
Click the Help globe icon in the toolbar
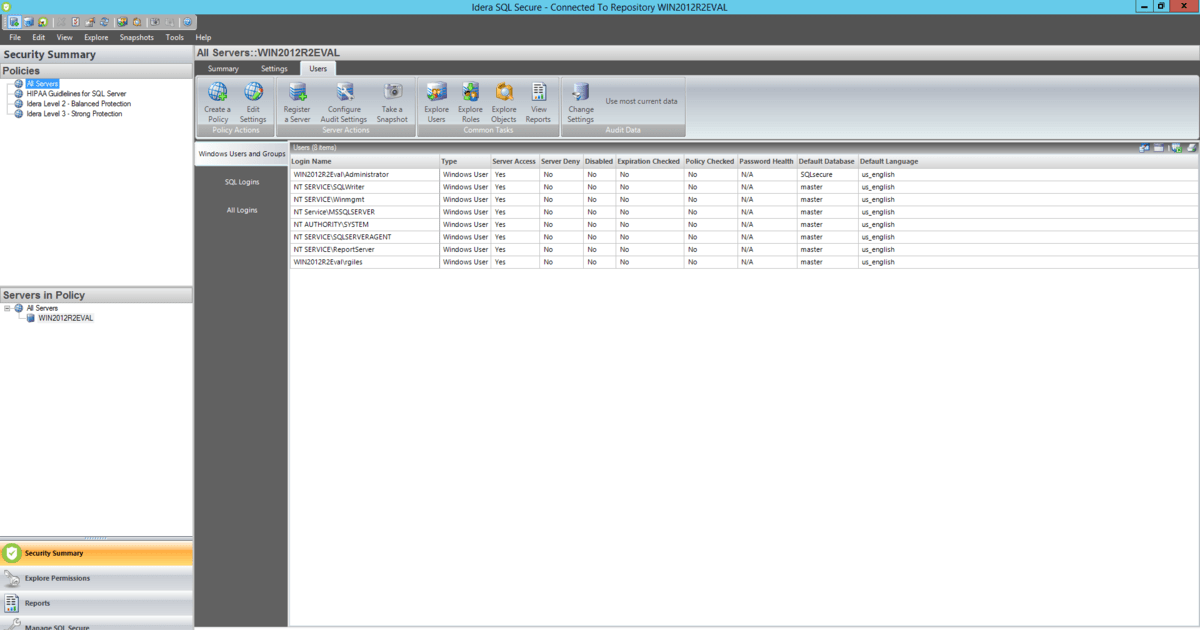[186, 20]
